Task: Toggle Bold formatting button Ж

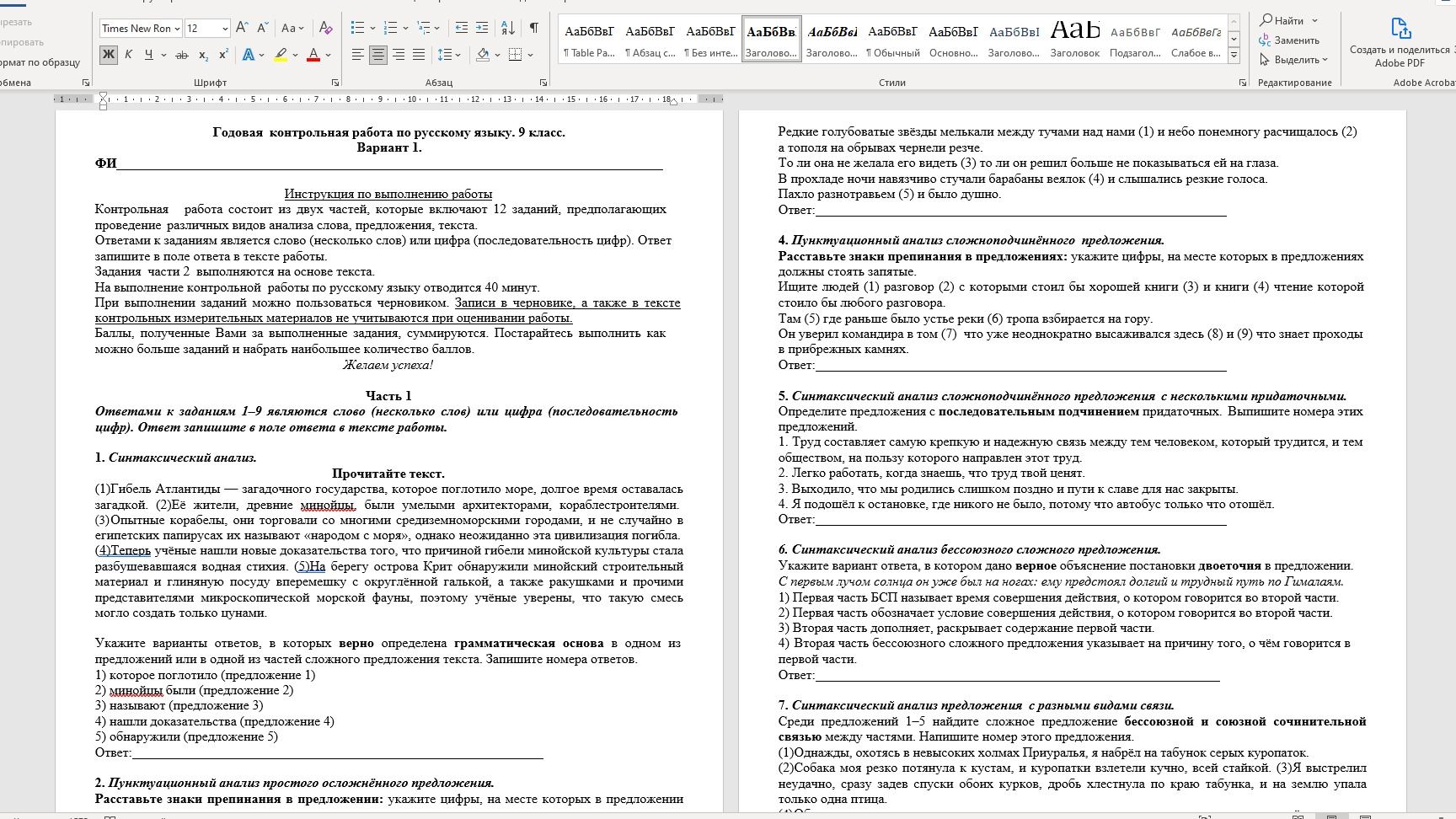Action: (x=109, y=55)
